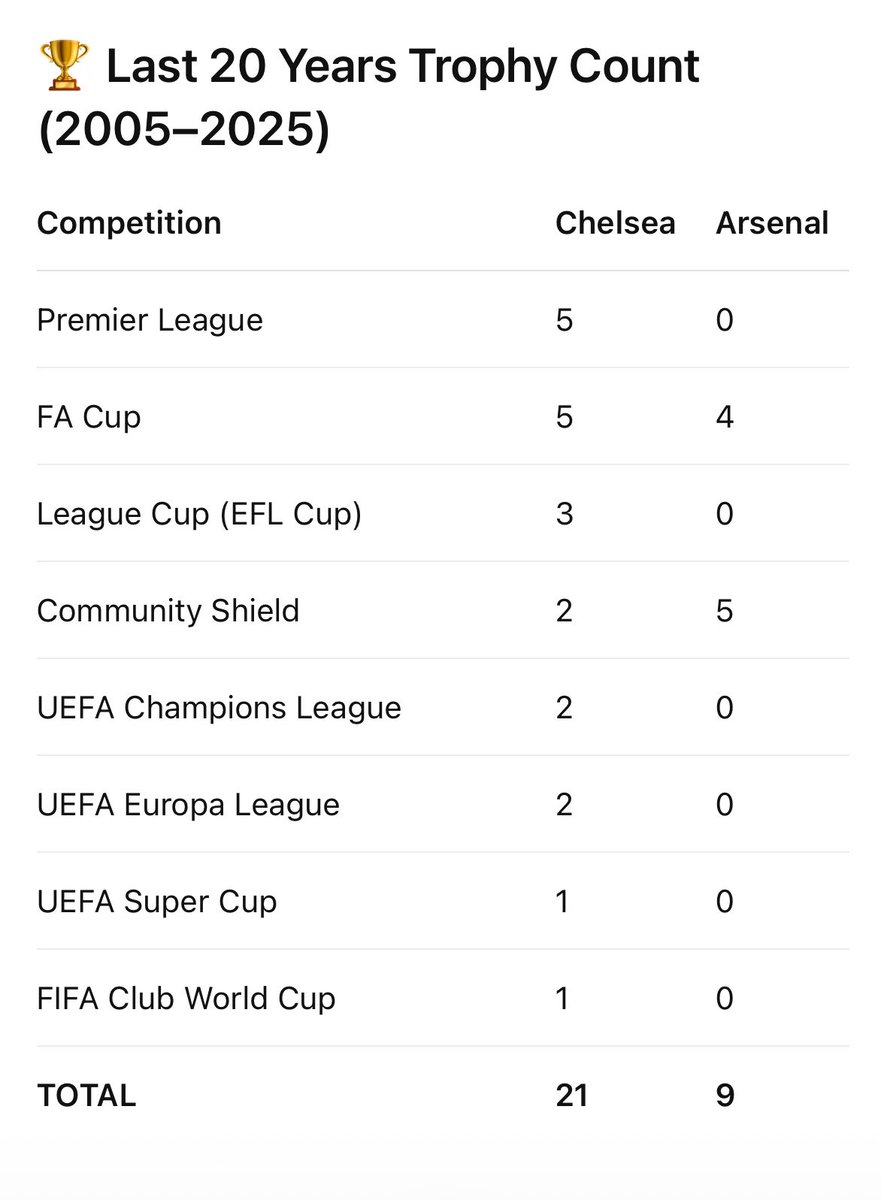
Task: Click Chelsea's total value of 21
Action: pyautogui.click(x=572, y=1095)
